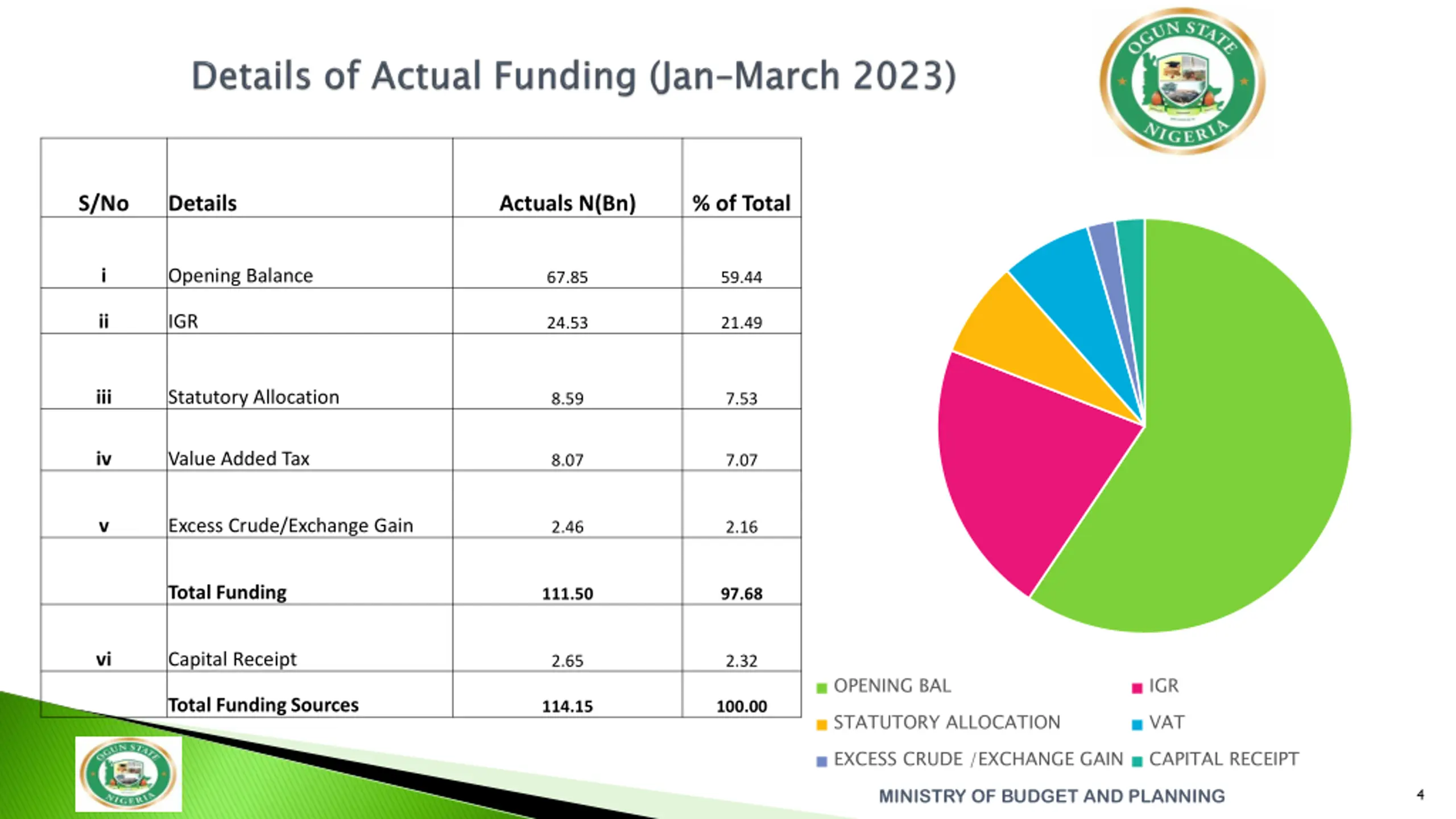The height and width of the screenshot is (819, 1456).
Task: Click the purple Excess Crude legend swatch
Action: (x=821, y=762)
